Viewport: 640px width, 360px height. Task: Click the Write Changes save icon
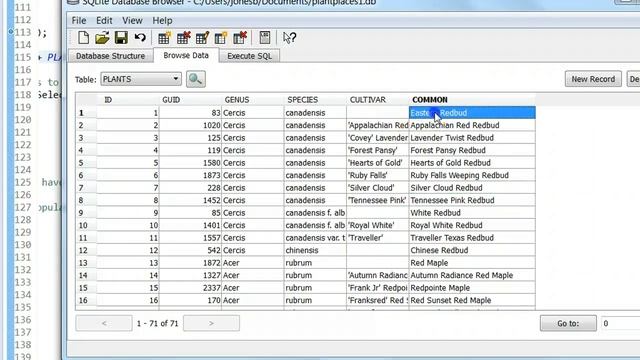(x=121, y=38)
